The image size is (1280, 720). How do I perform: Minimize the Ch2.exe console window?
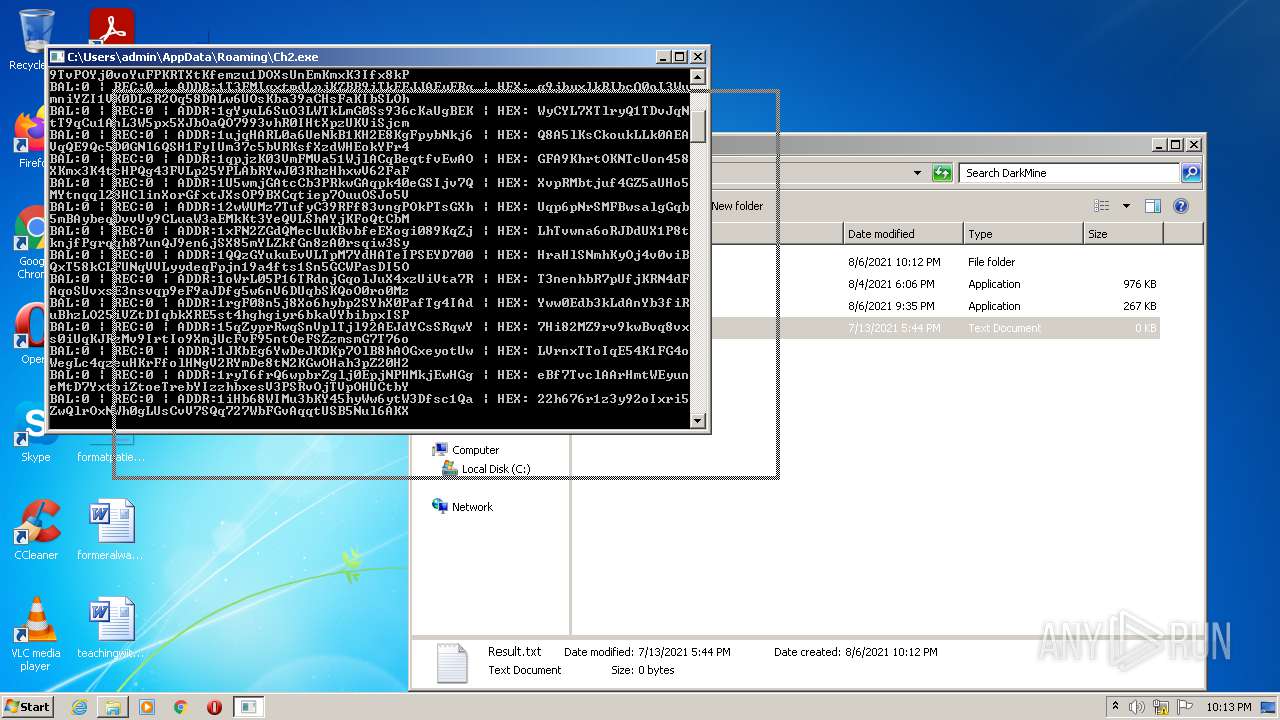tap(663, 57)
